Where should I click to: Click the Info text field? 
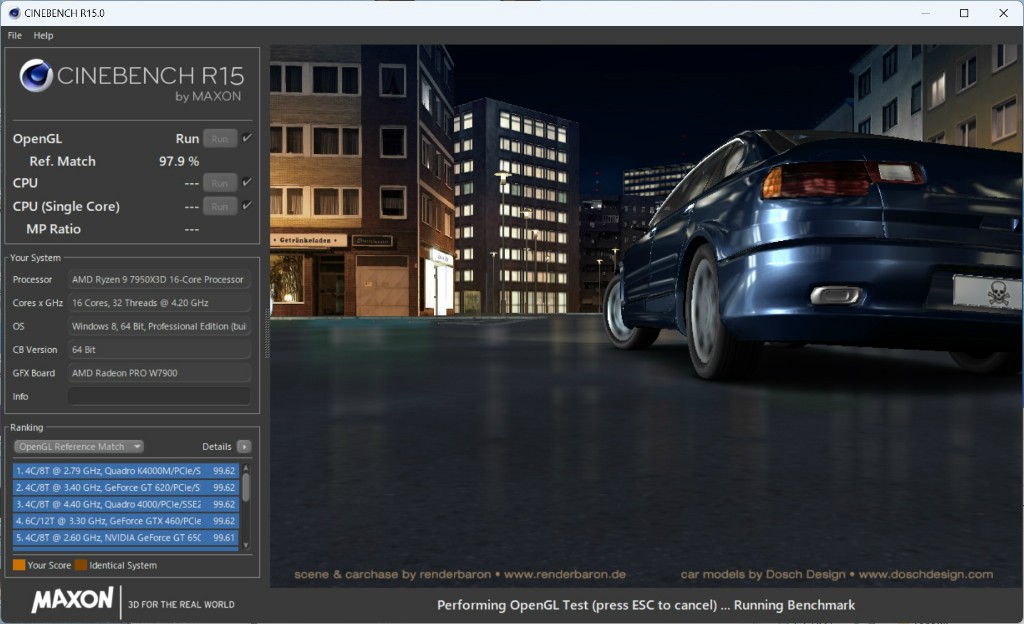pos(159,396)
